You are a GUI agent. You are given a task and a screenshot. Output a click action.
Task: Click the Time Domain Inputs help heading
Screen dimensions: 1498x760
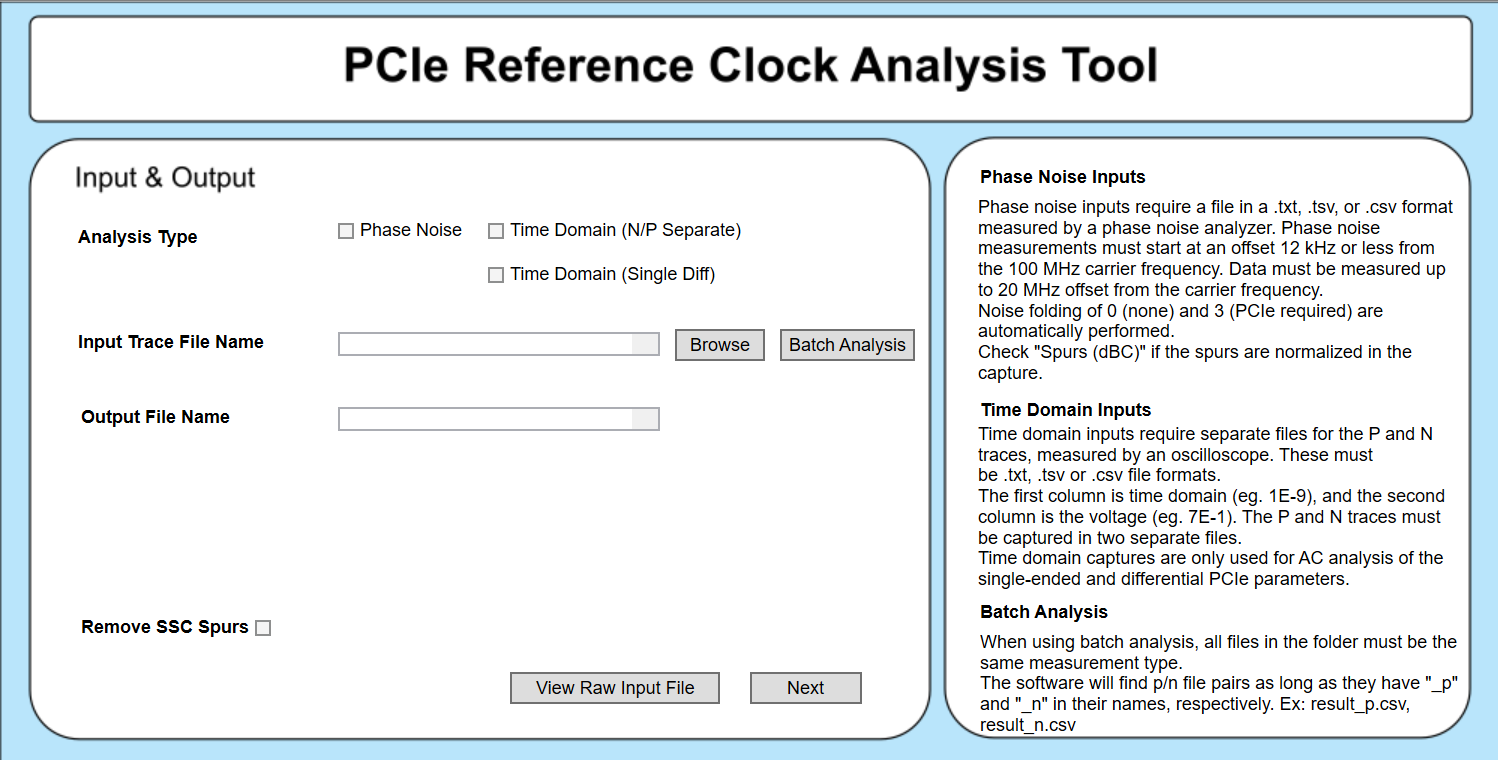(x=1066, y=410)
